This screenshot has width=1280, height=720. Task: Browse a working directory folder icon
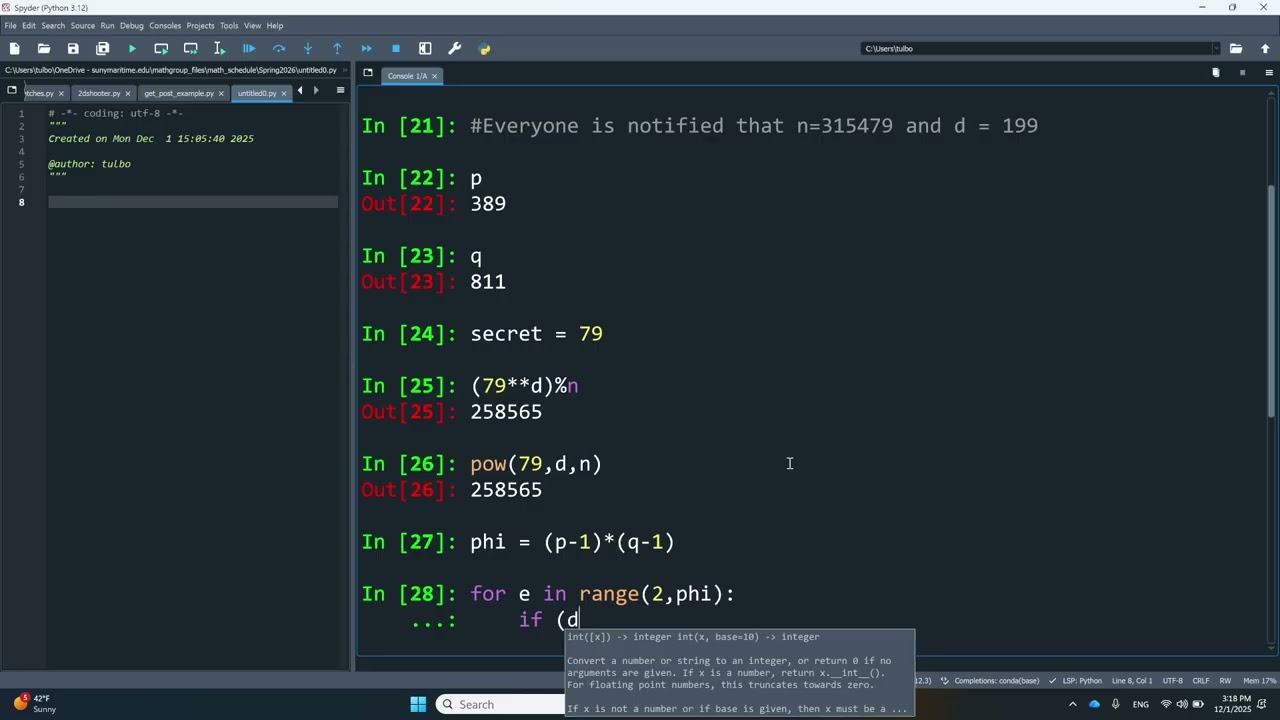[x=1236, y=48]
